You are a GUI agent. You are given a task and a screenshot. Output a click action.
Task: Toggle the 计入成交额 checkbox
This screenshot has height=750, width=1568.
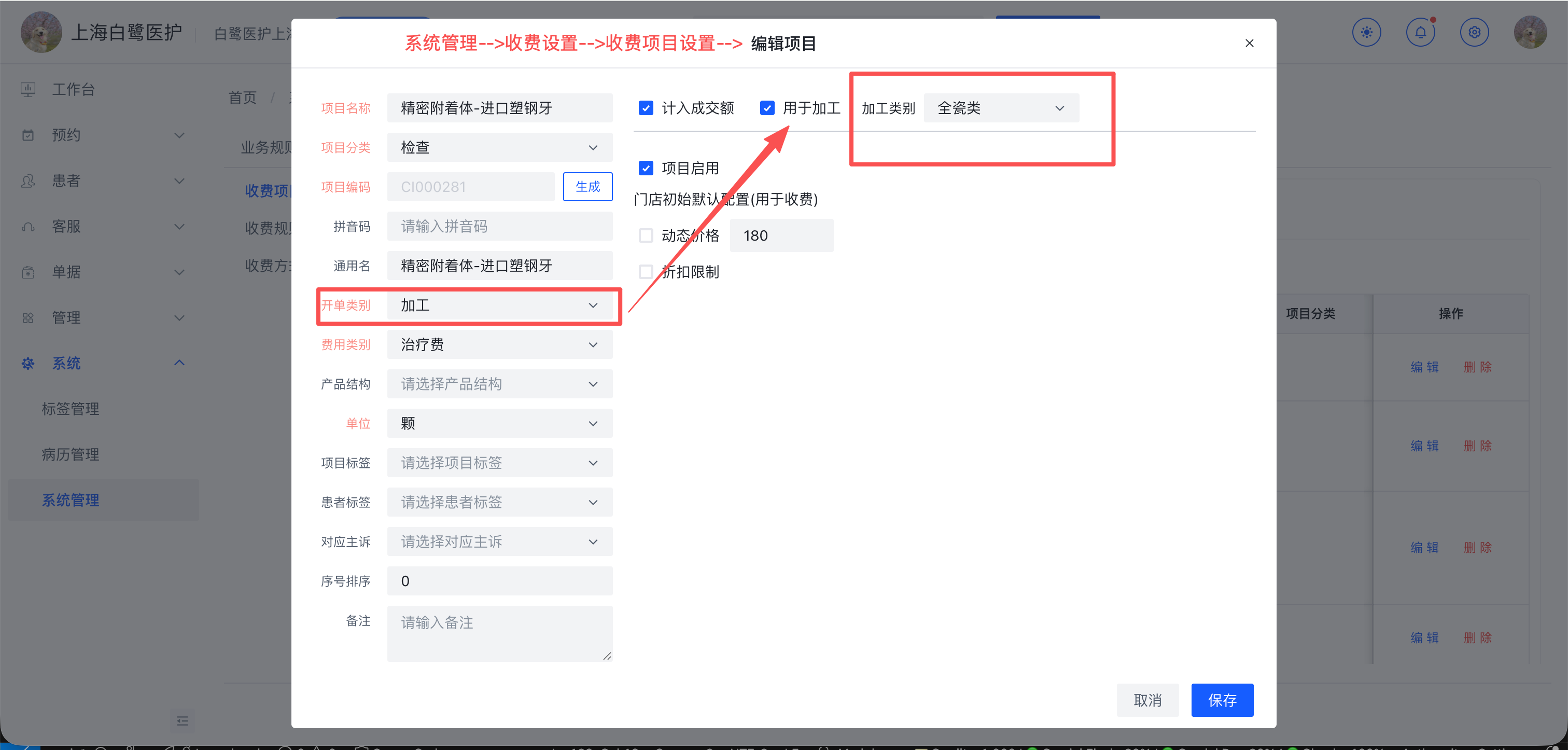point(646,108)
